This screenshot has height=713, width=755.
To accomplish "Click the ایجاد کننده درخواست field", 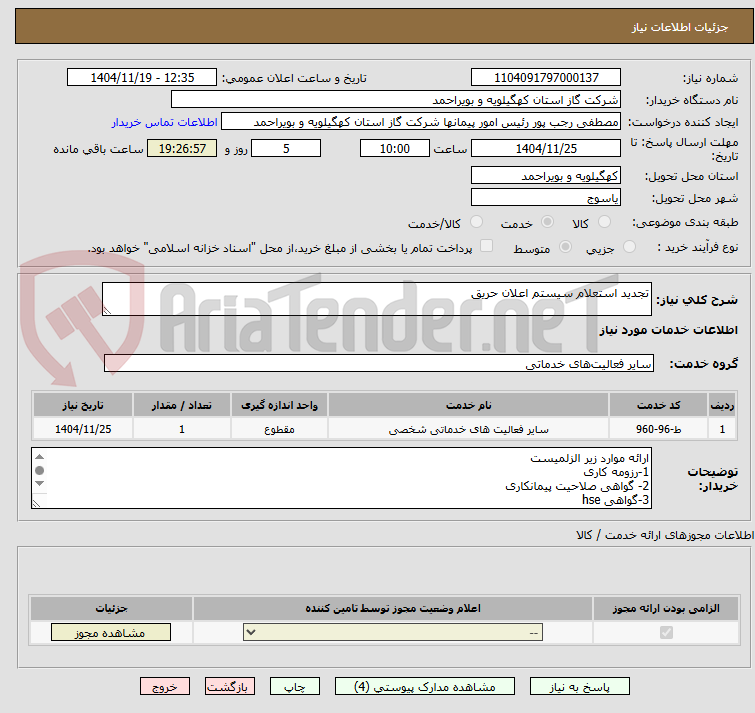I will pos(421,122).
